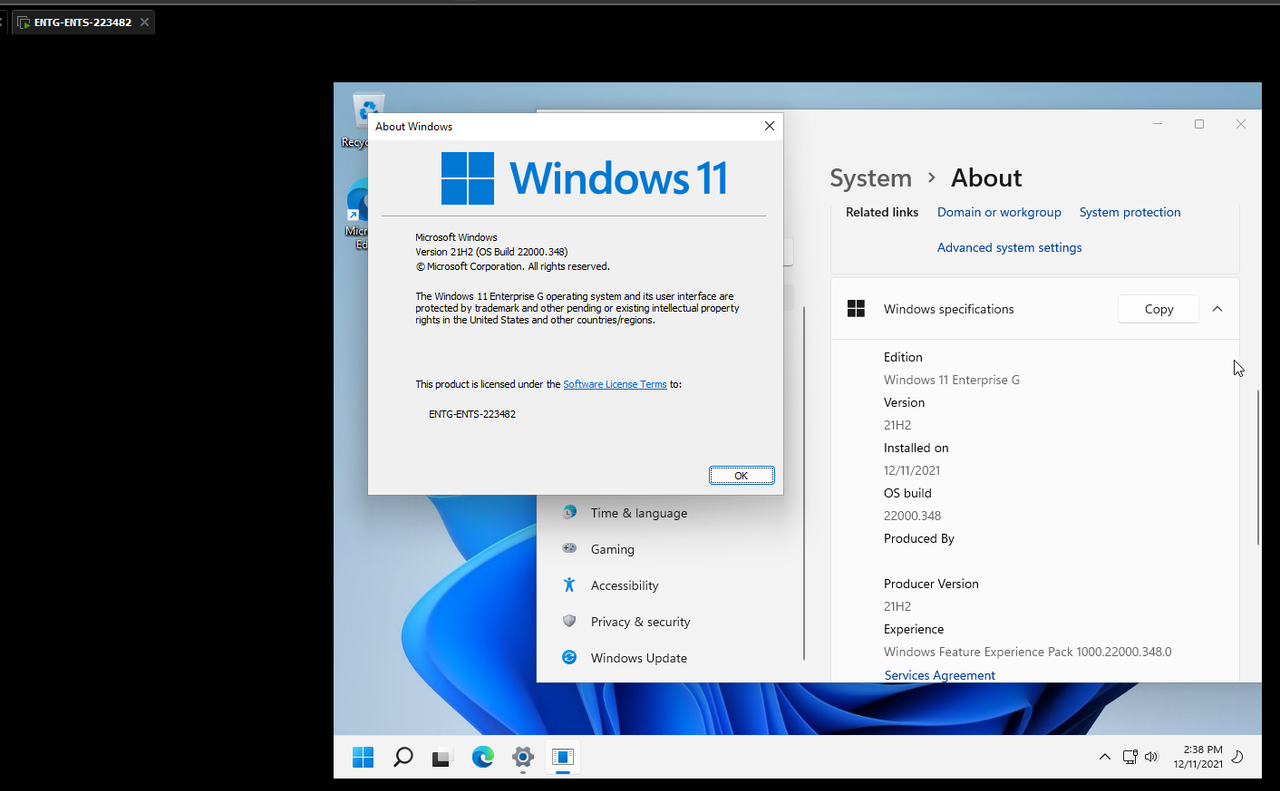This screenshot has height=791, width=1280.
Task: Select ENTG-ENTS-223482 VM tab
Action: (x=82, y=22)
